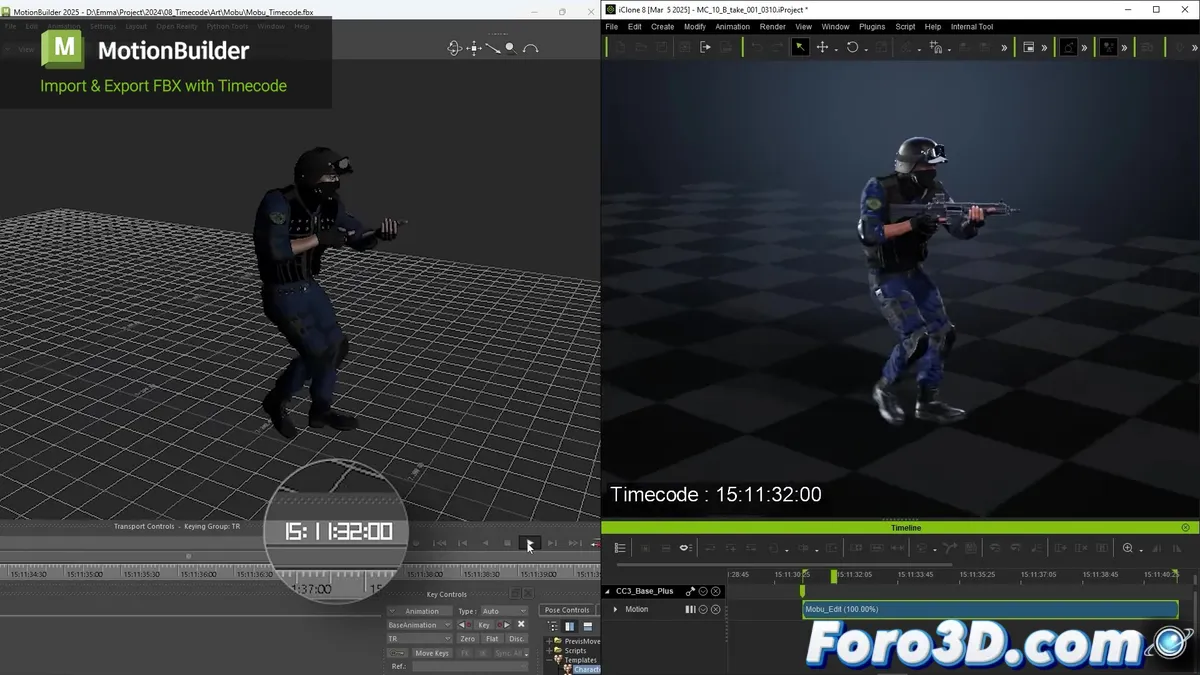
Task: Open the Animation dropdown in Key Controls
Action: (420, 611)
